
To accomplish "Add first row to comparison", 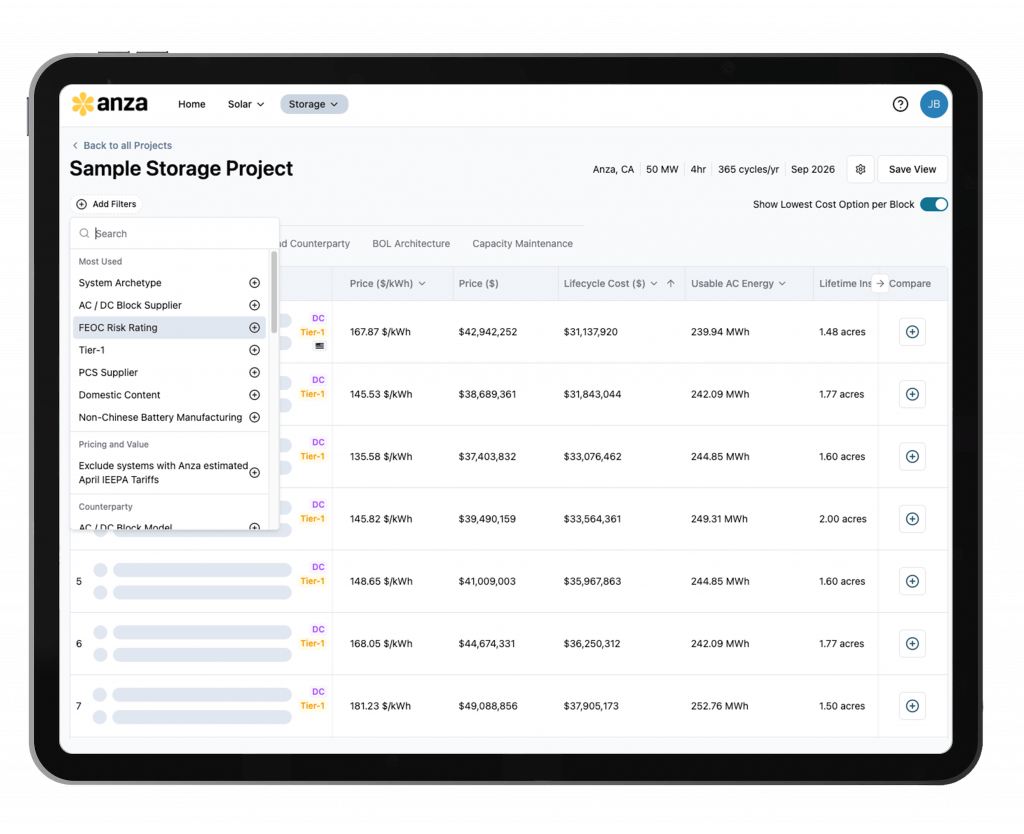I will pyautogui.click(x=911, y=332).
